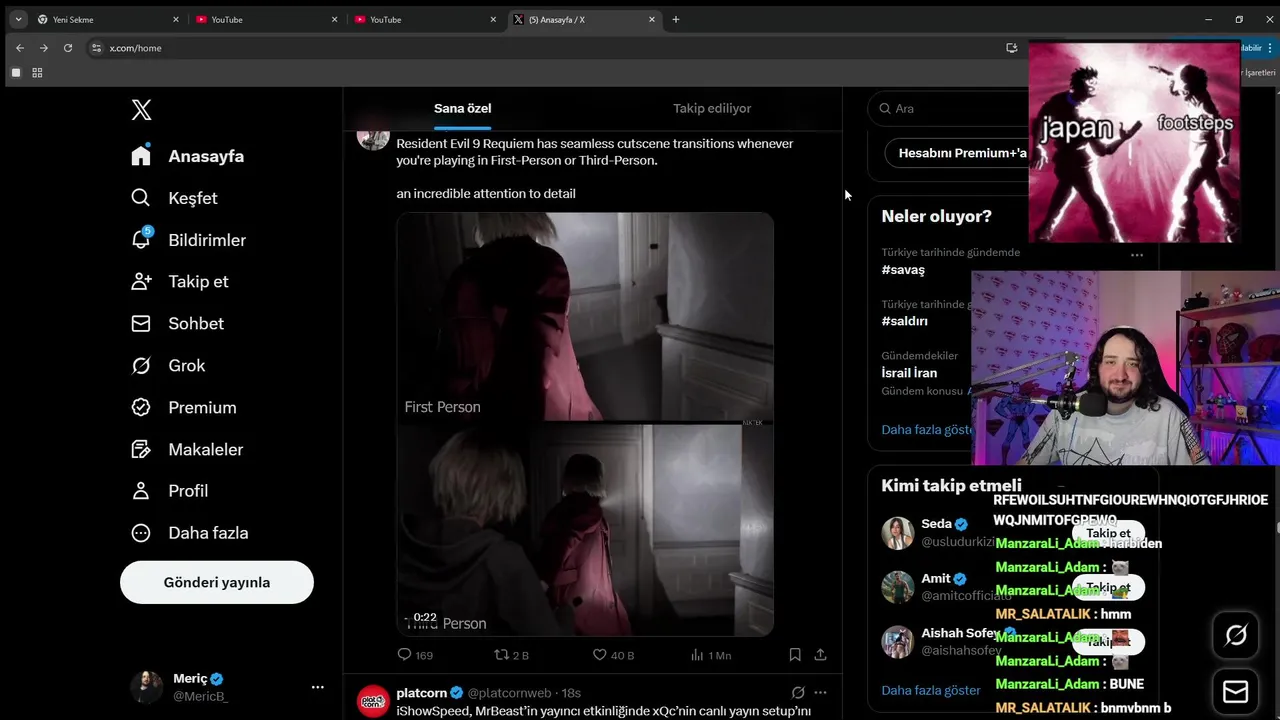
Task: Open new browser tab plus button
Action: [x=676, y=19]
